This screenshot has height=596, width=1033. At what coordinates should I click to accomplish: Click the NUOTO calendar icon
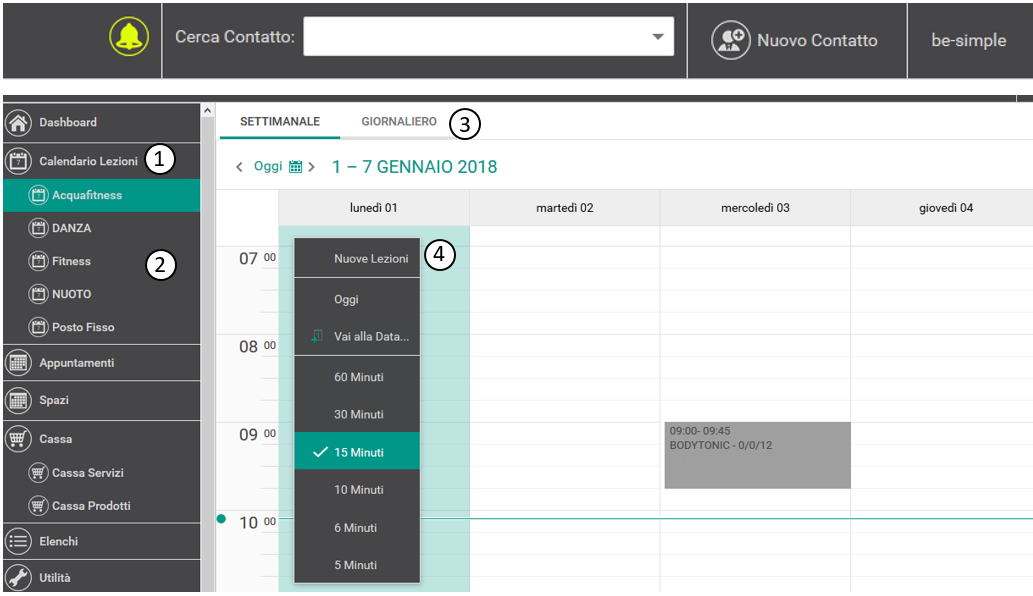(39, 294)
